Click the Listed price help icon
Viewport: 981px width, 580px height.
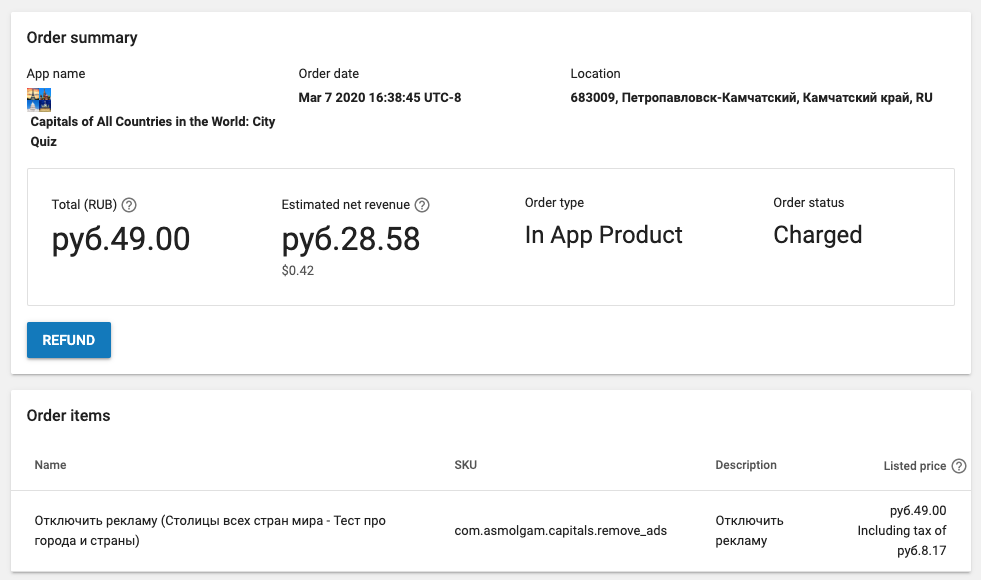tap(959, 466)
